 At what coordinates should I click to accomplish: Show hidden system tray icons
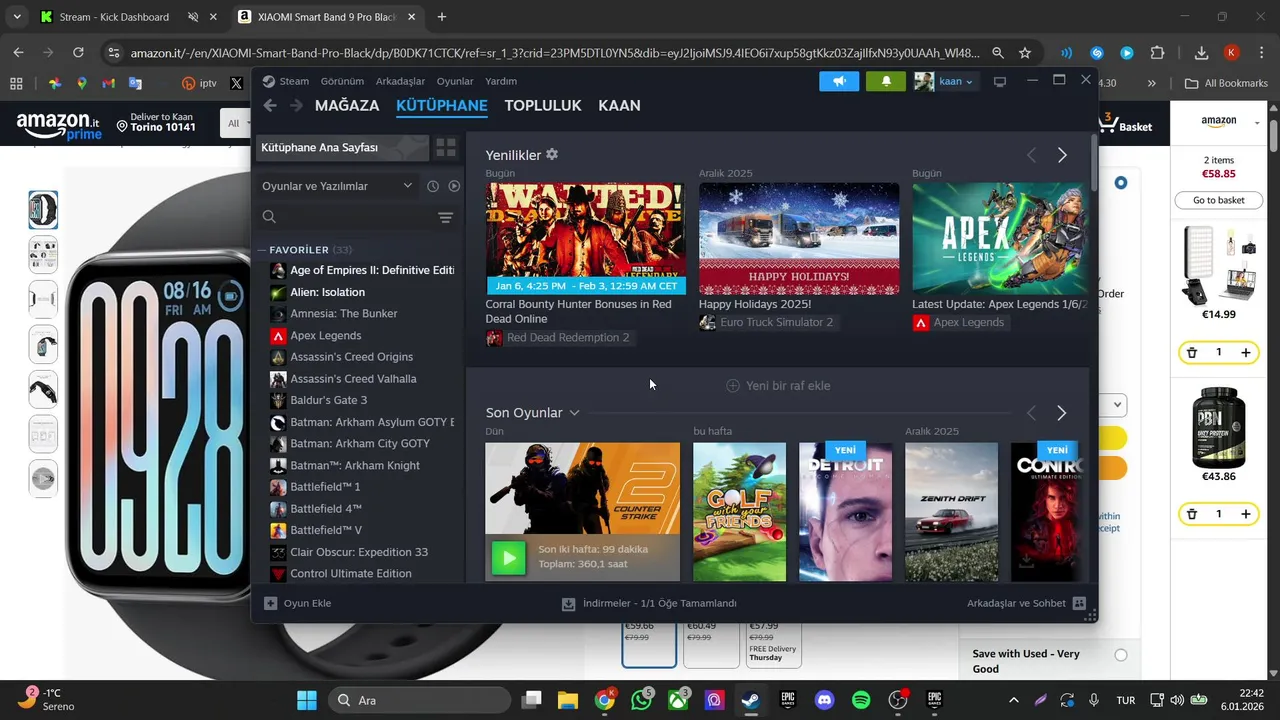coord(1014,700)
